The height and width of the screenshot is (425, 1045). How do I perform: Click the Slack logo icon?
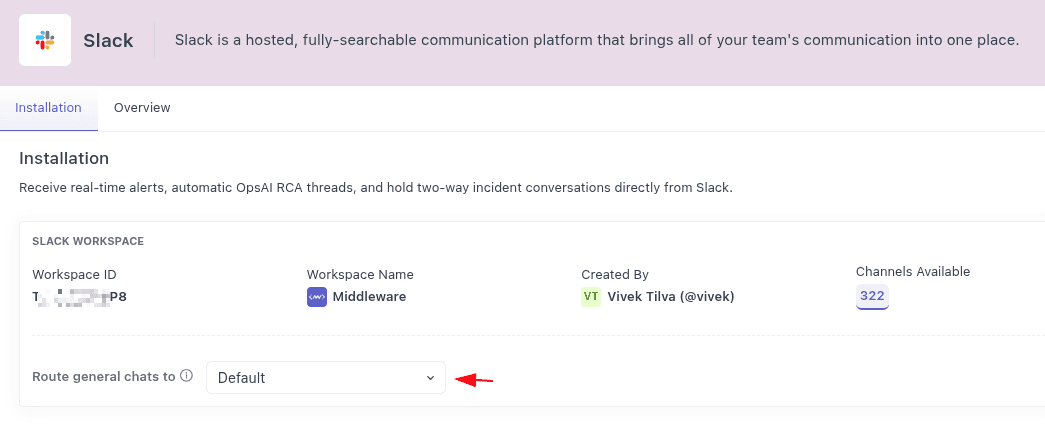[45, 40]
